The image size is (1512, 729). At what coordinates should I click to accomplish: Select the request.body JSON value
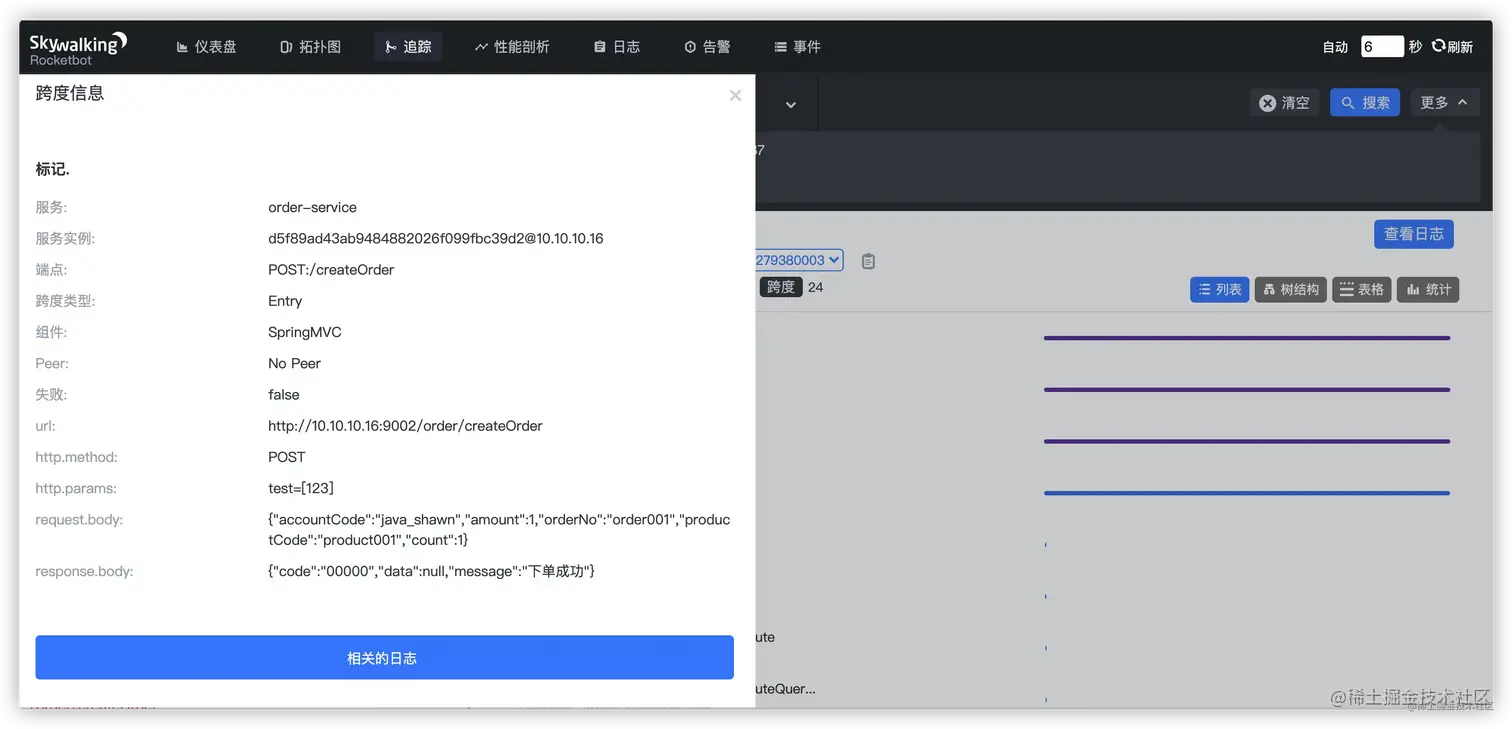(x=499, y=530)
